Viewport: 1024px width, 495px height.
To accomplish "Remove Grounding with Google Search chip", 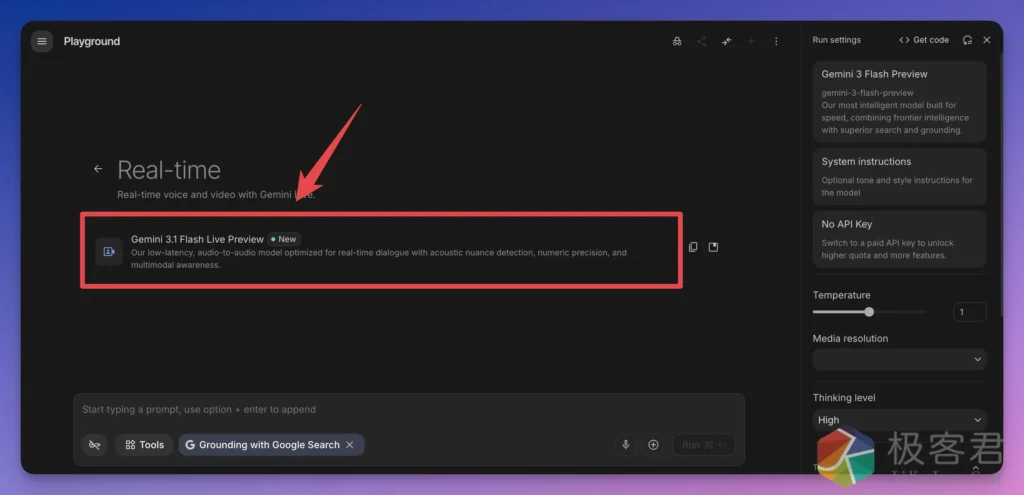I will pos(349,445).
